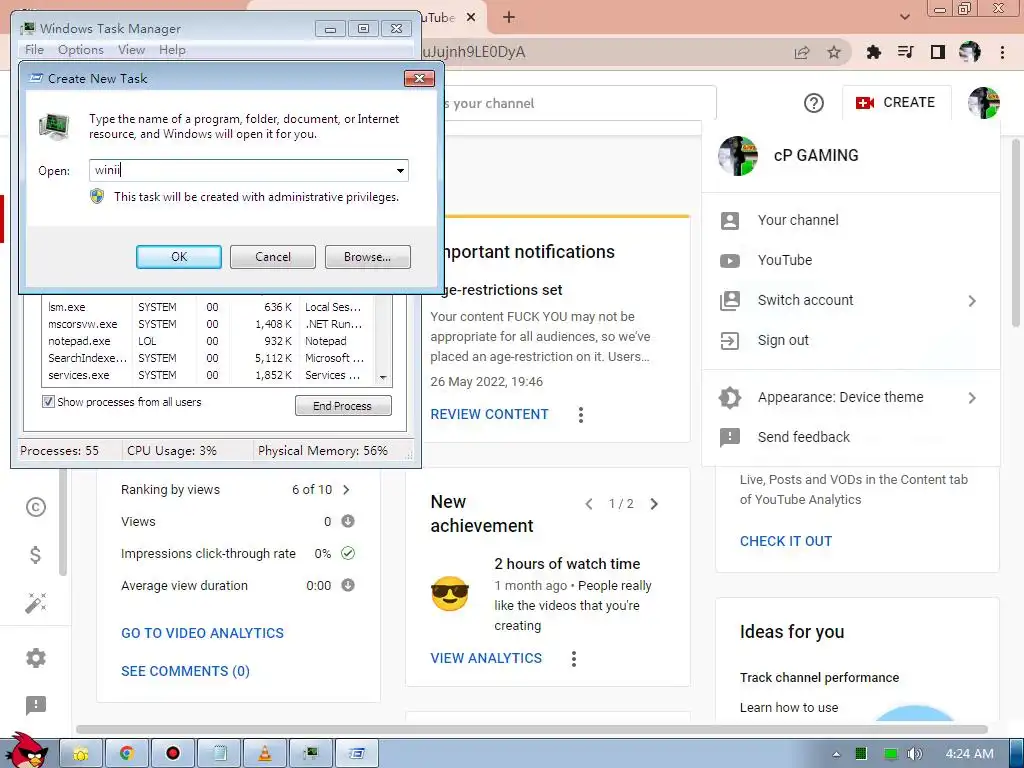Click the volume speaker icon in system tray
Image resolution: width=1024 pixels, height=768 pixels.
[x=914, y=754]
